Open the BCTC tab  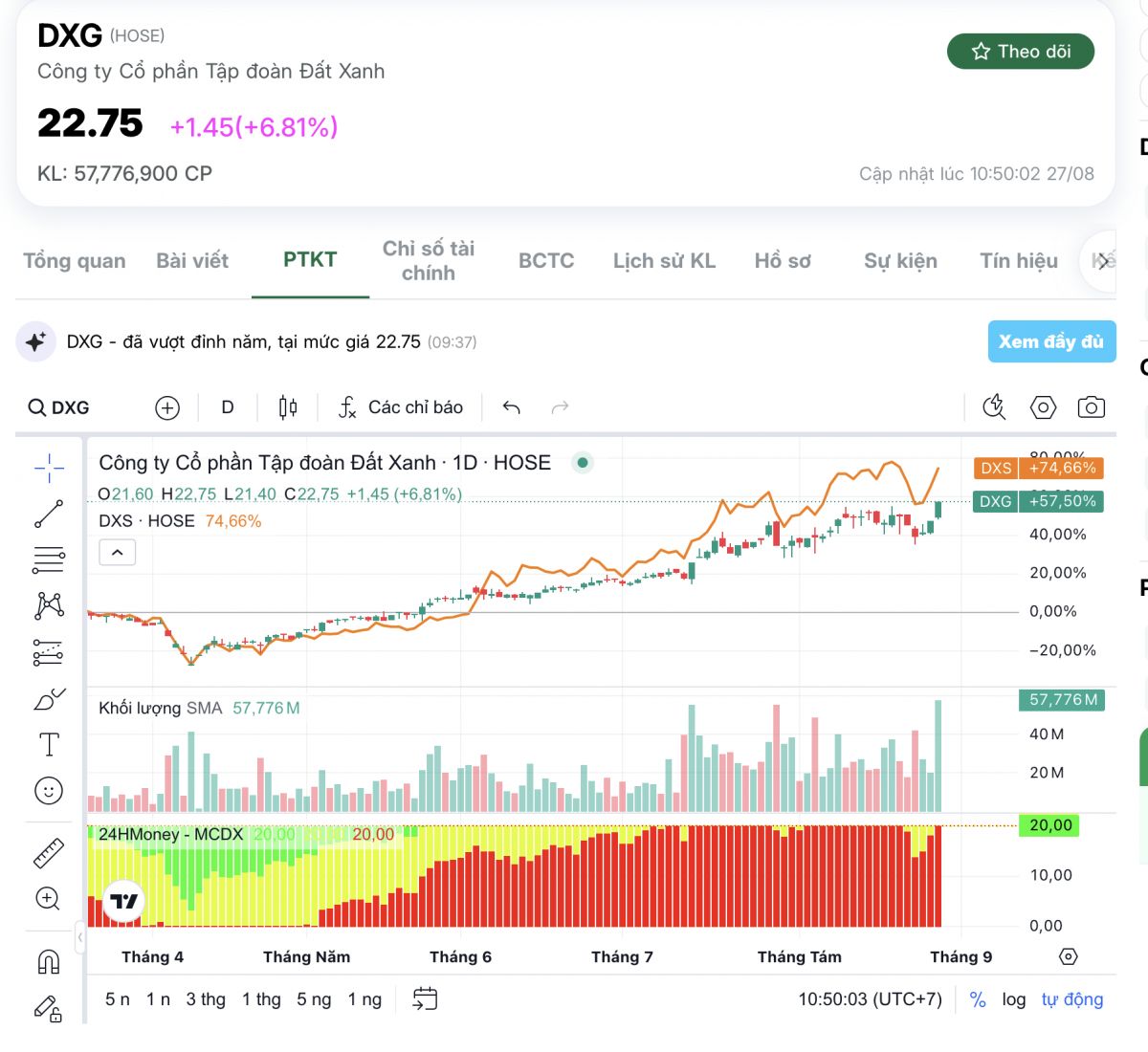546,261
